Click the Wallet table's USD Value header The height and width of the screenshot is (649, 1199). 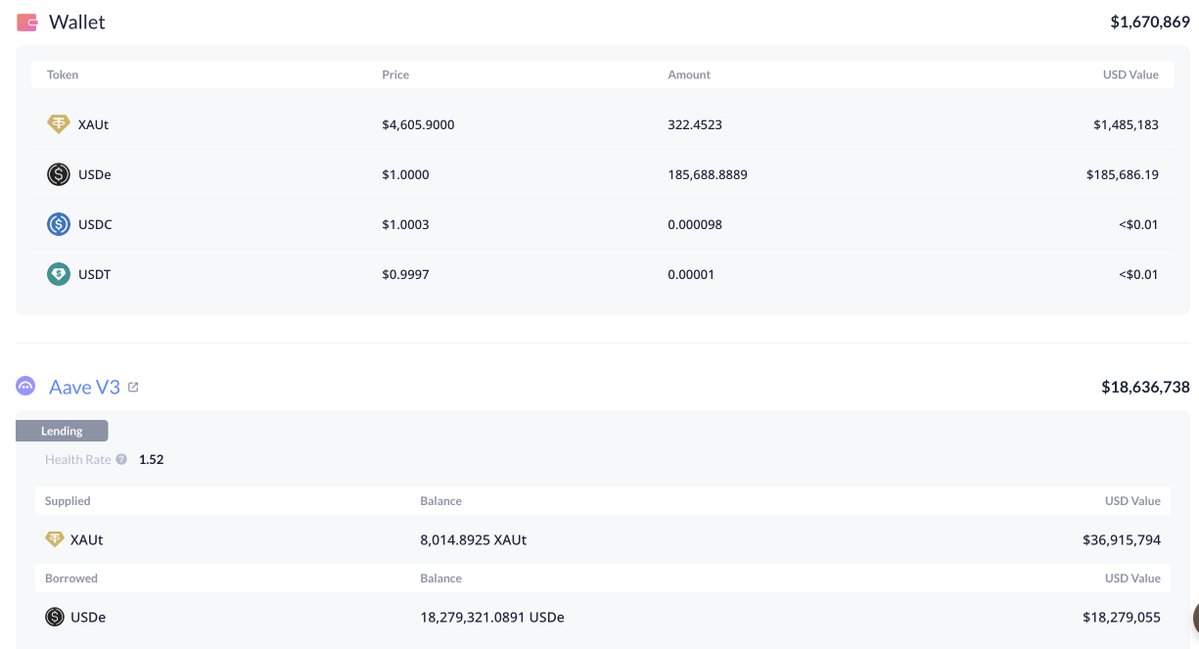coord(1130,75)
